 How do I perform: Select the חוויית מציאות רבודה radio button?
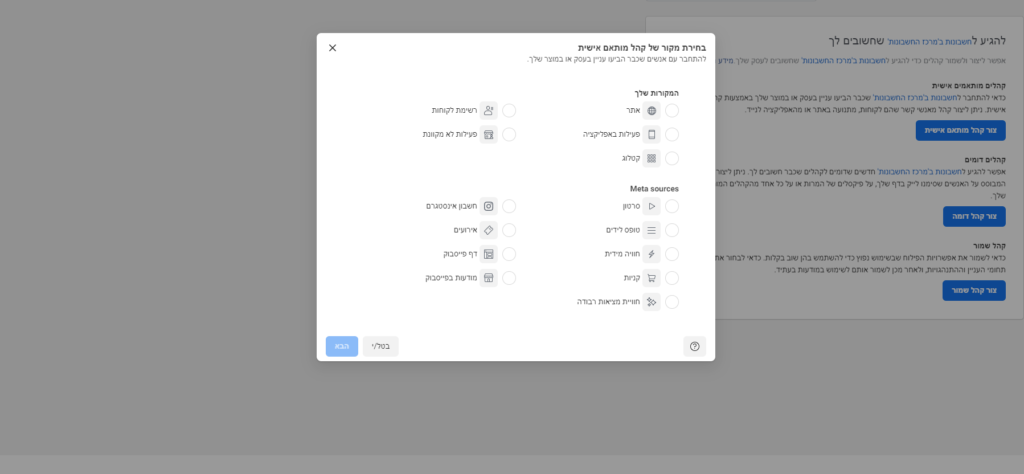671,302
